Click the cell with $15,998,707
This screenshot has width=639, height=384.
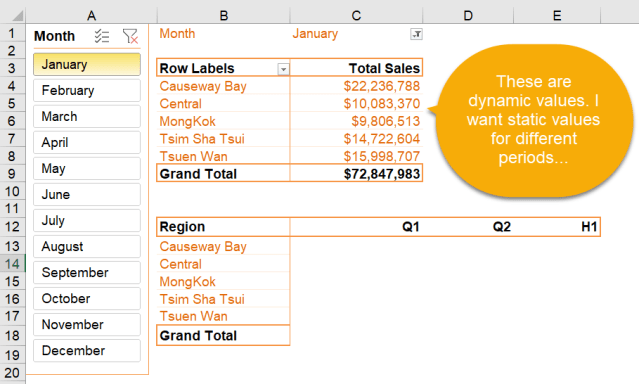point(356,156)
